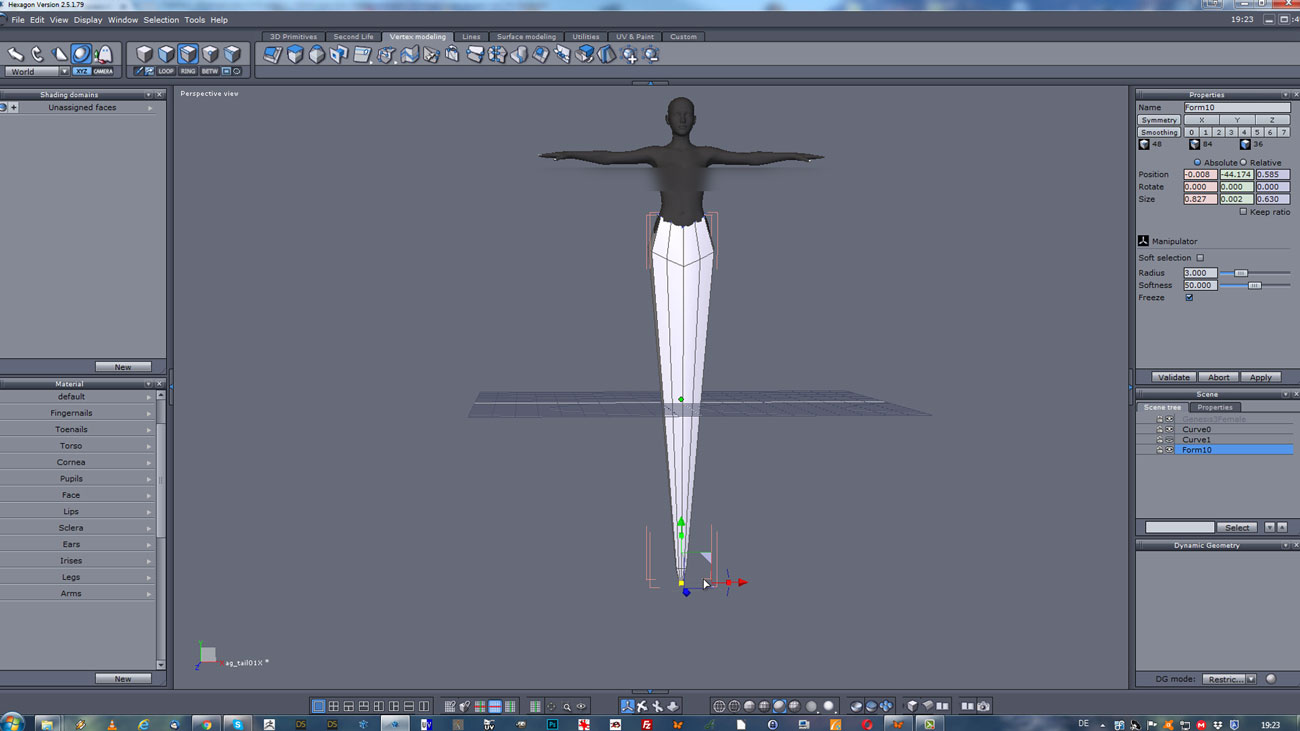This screenshot has height=731, width=1300.
Task: Adjust the Radius slider
Action: (x=1241, y=273)
